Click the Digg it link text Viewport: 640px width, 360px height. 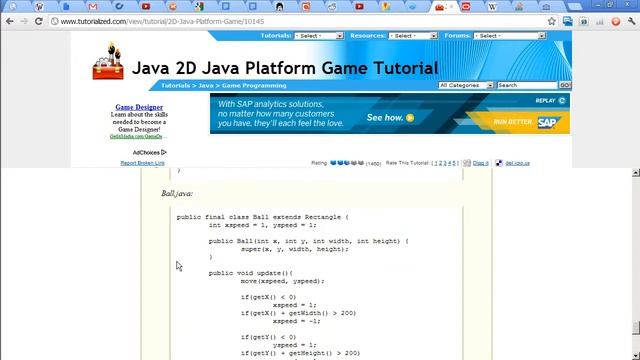pos(481,163)
